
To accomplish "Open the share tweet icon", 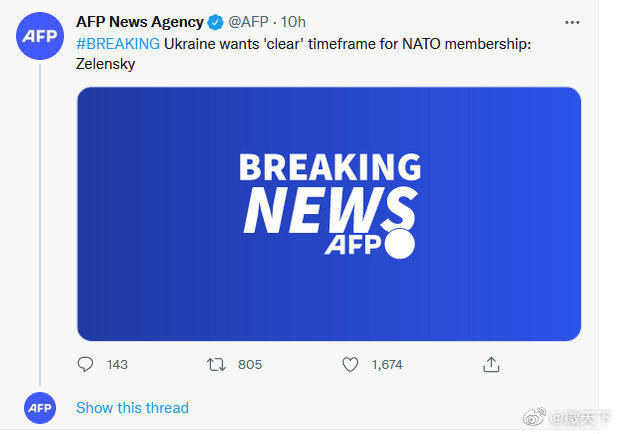I will click(491, 365).
